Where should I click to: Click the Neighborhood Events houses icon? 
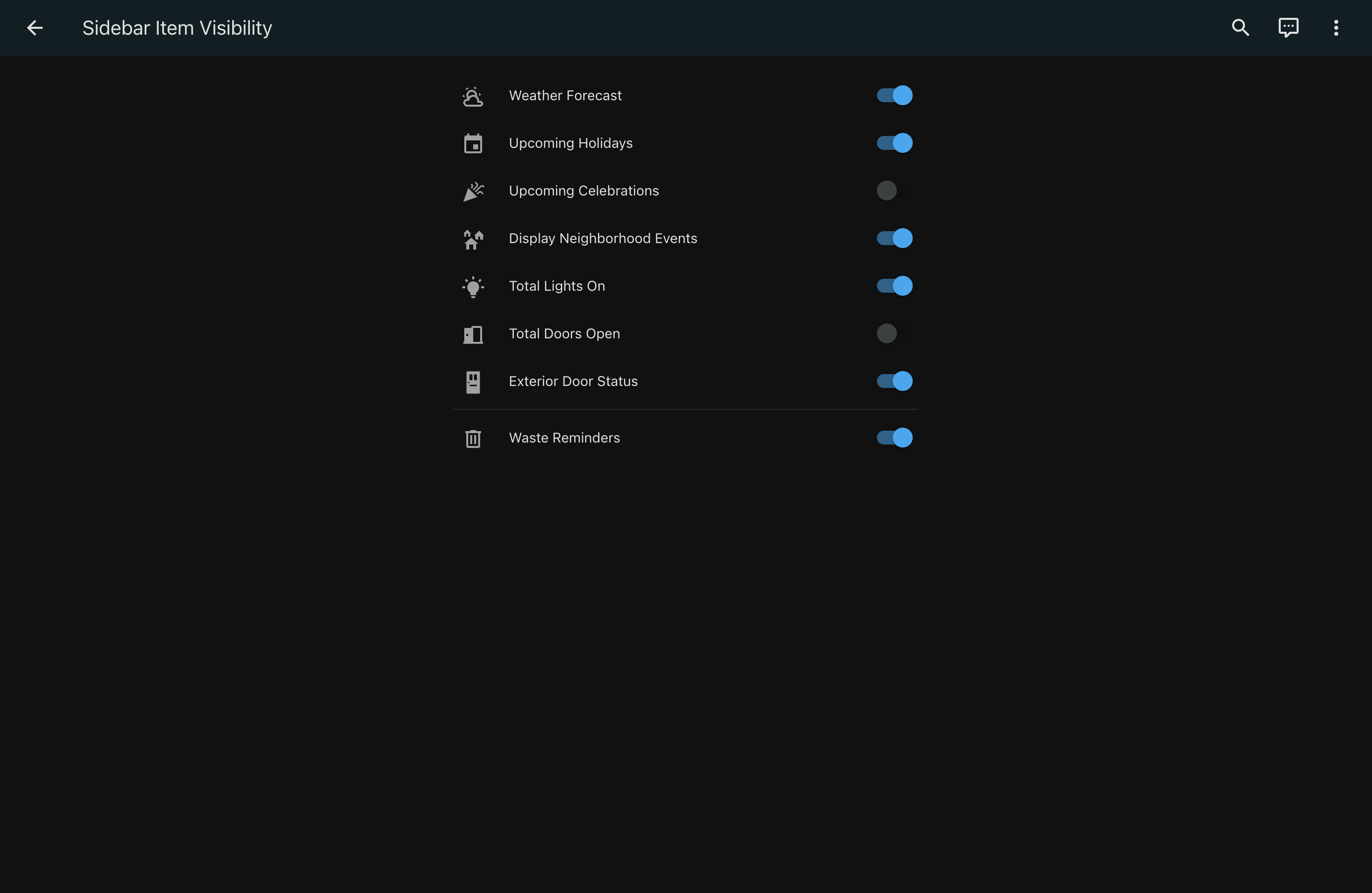(x=473, y=239)
